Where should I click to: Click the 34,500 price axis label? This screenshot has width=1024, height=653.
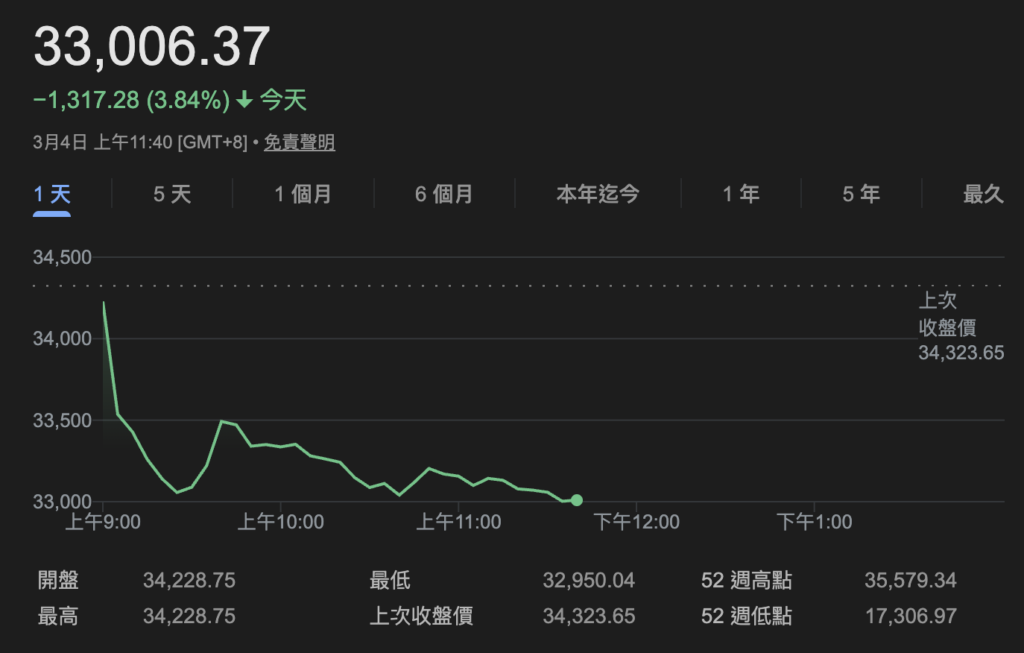pyautogui.click(x=63, y=258)
